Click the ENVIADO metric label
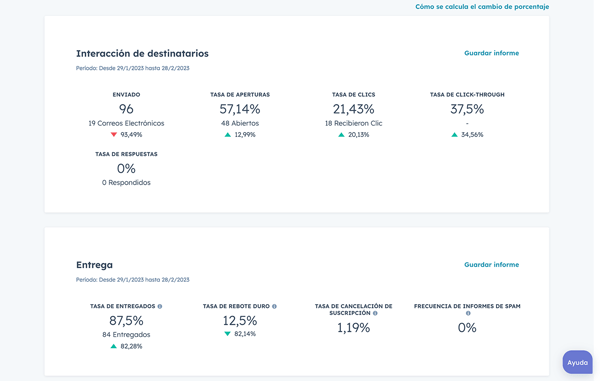The width and height of the screenshot is (600, 381). point(126,94)
